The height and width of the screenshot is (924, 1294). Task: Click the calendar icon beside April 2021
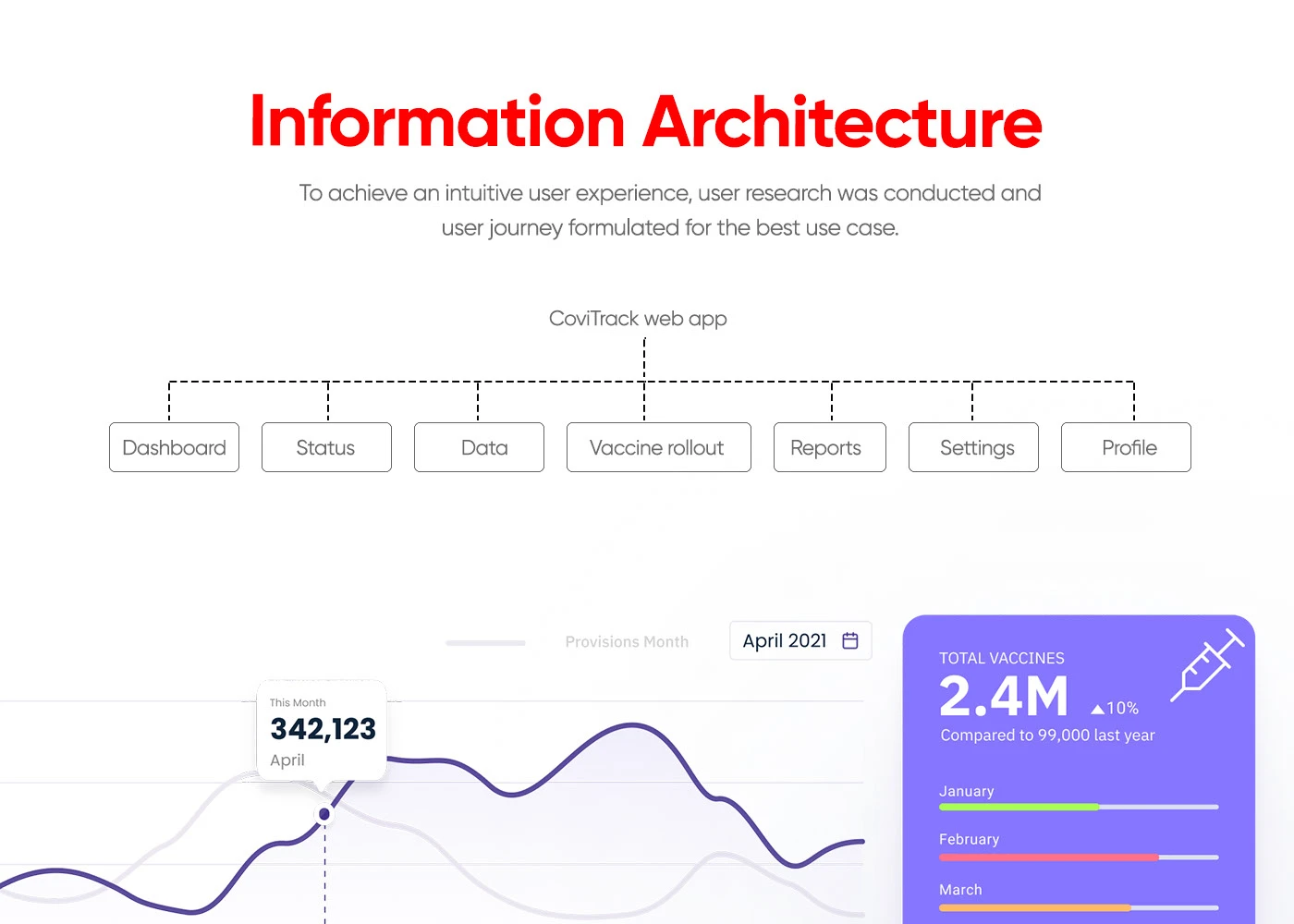(x=850, y=640)
